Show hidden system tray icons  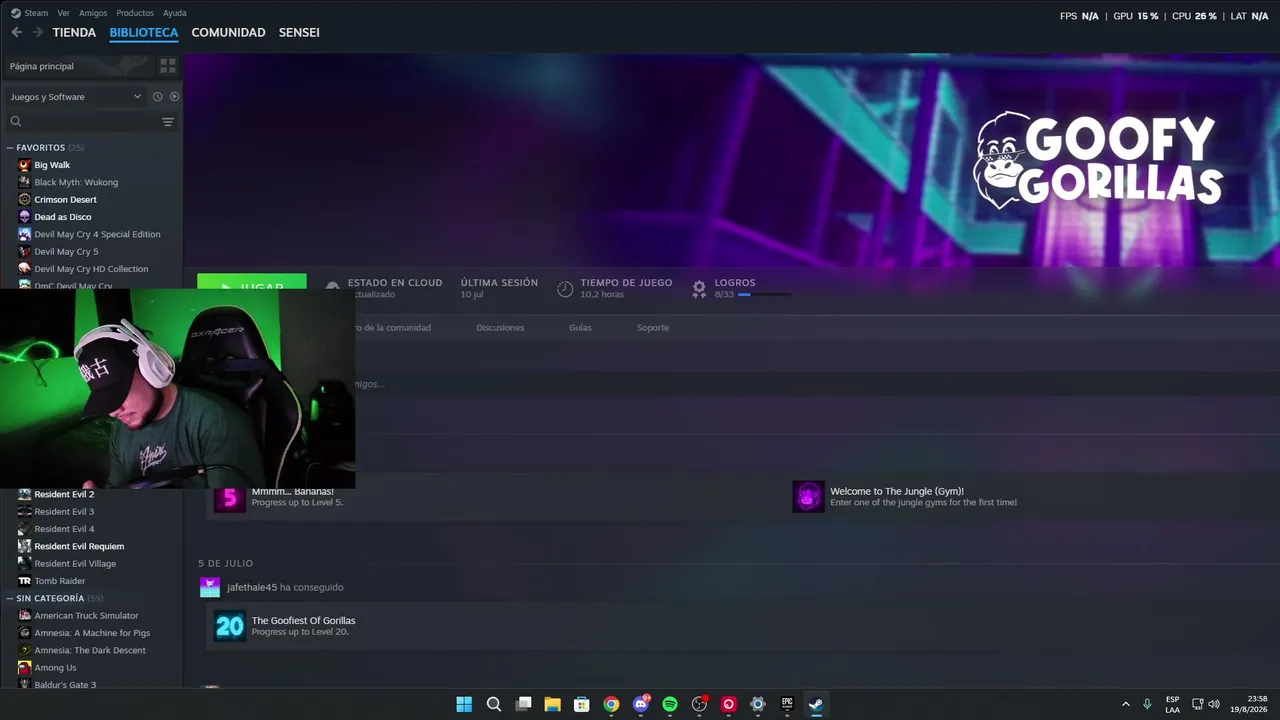pyautogui.click(x=1126, y=704)
